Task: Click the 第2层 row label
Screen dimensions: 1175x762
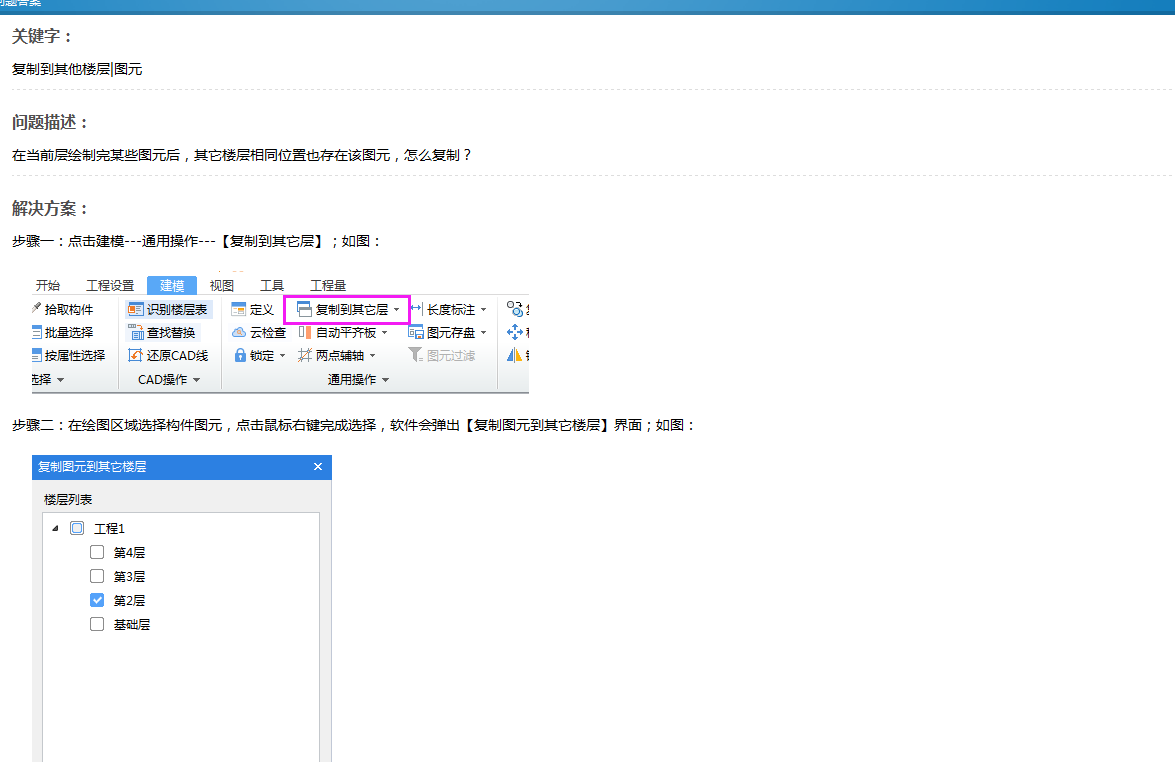Action: pyautogui.click(x=129, y=601)
